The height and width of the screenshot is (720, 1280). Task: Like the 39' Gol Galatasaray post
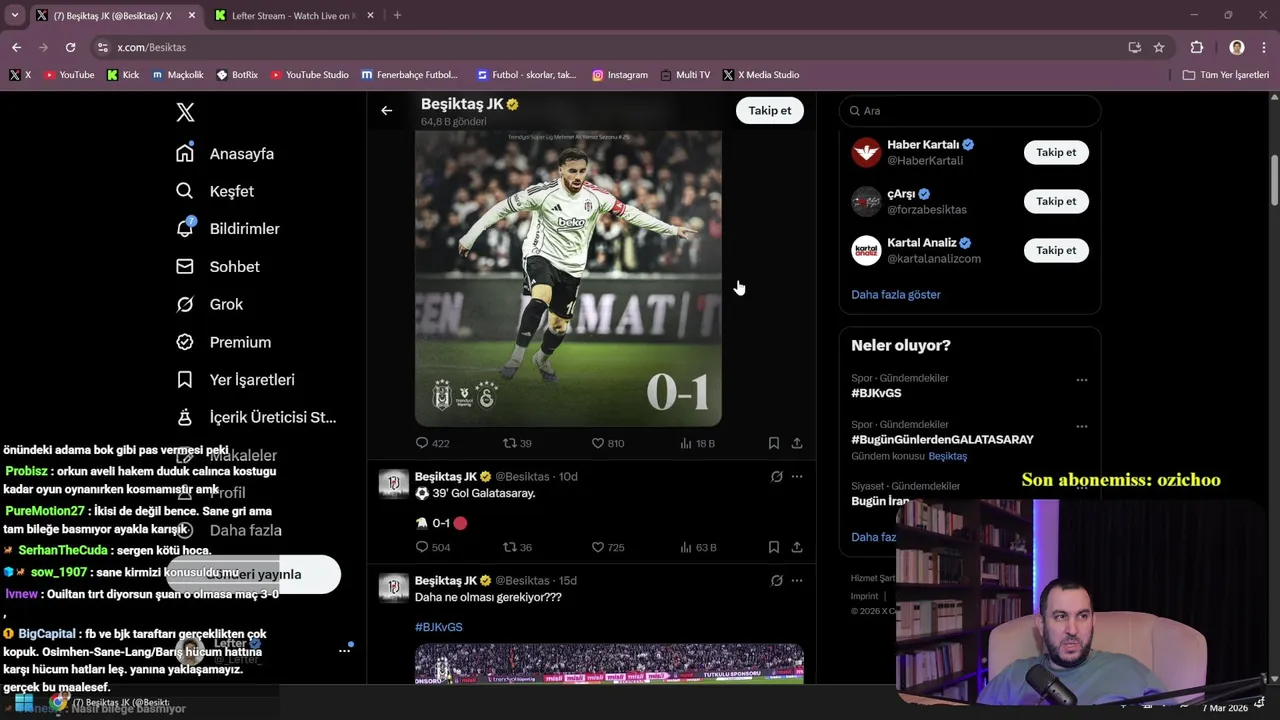(598, 547)
